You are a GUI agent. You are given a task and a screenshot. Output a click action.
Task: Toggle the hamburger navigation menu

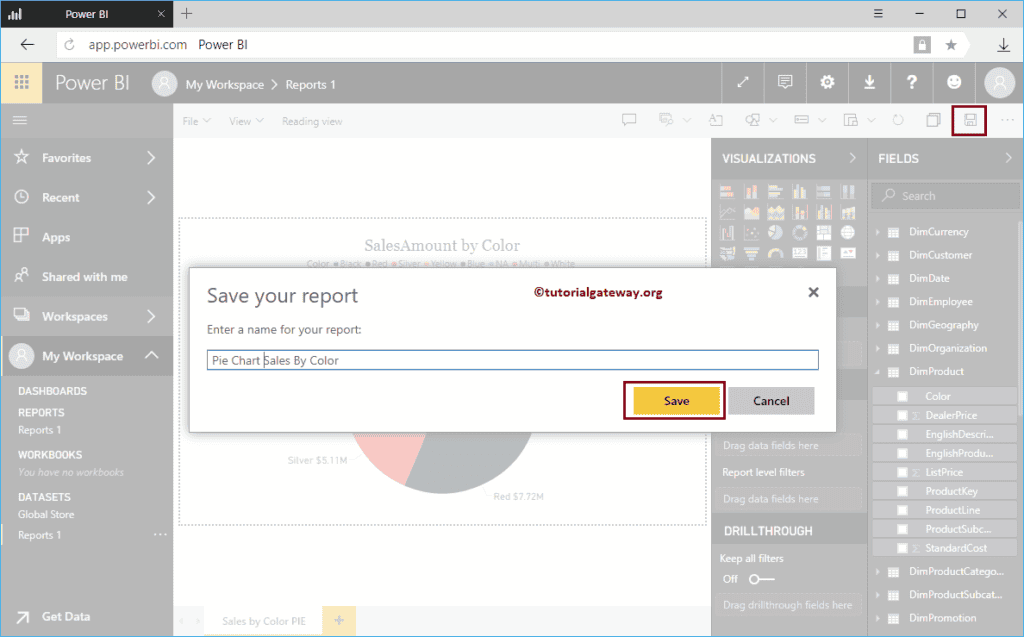(20, 120)
